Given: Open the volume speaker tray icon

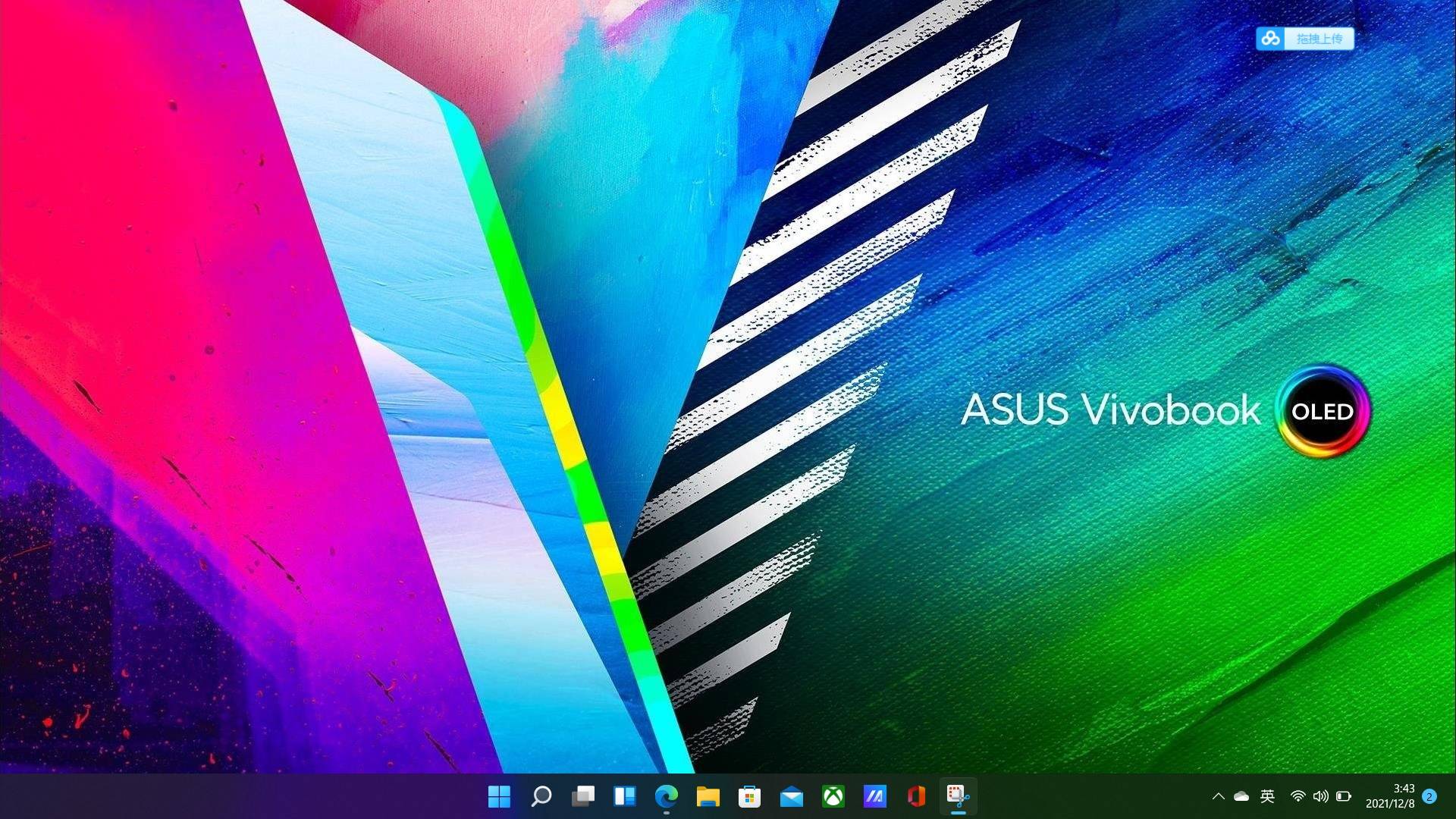Looking at the screenshot, I should (x=1320, y=796).
